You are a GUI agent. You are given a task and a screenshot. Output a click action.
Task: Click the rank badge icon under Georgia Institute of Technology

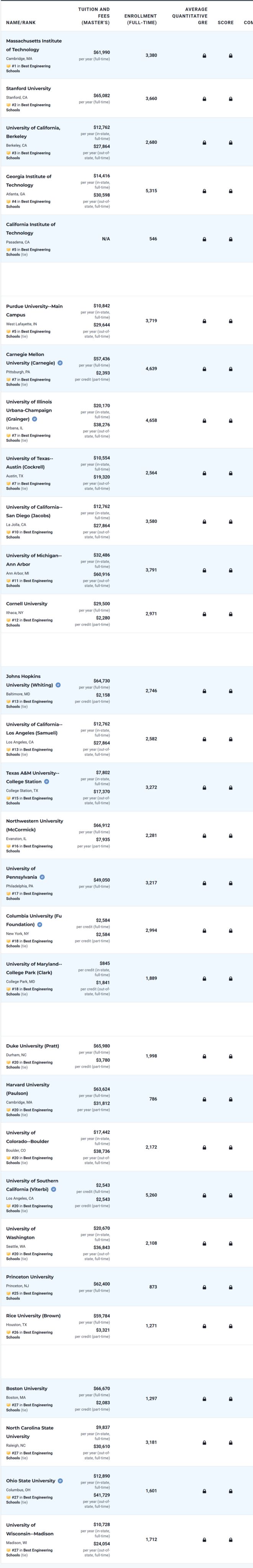[x=8, y=202]
